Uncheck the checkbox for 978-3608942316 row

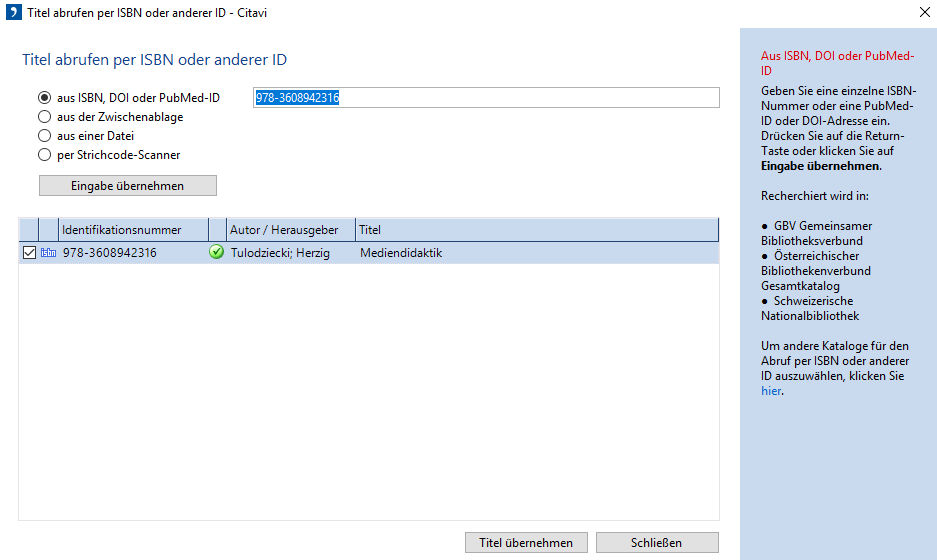click(x=29, y=253)
